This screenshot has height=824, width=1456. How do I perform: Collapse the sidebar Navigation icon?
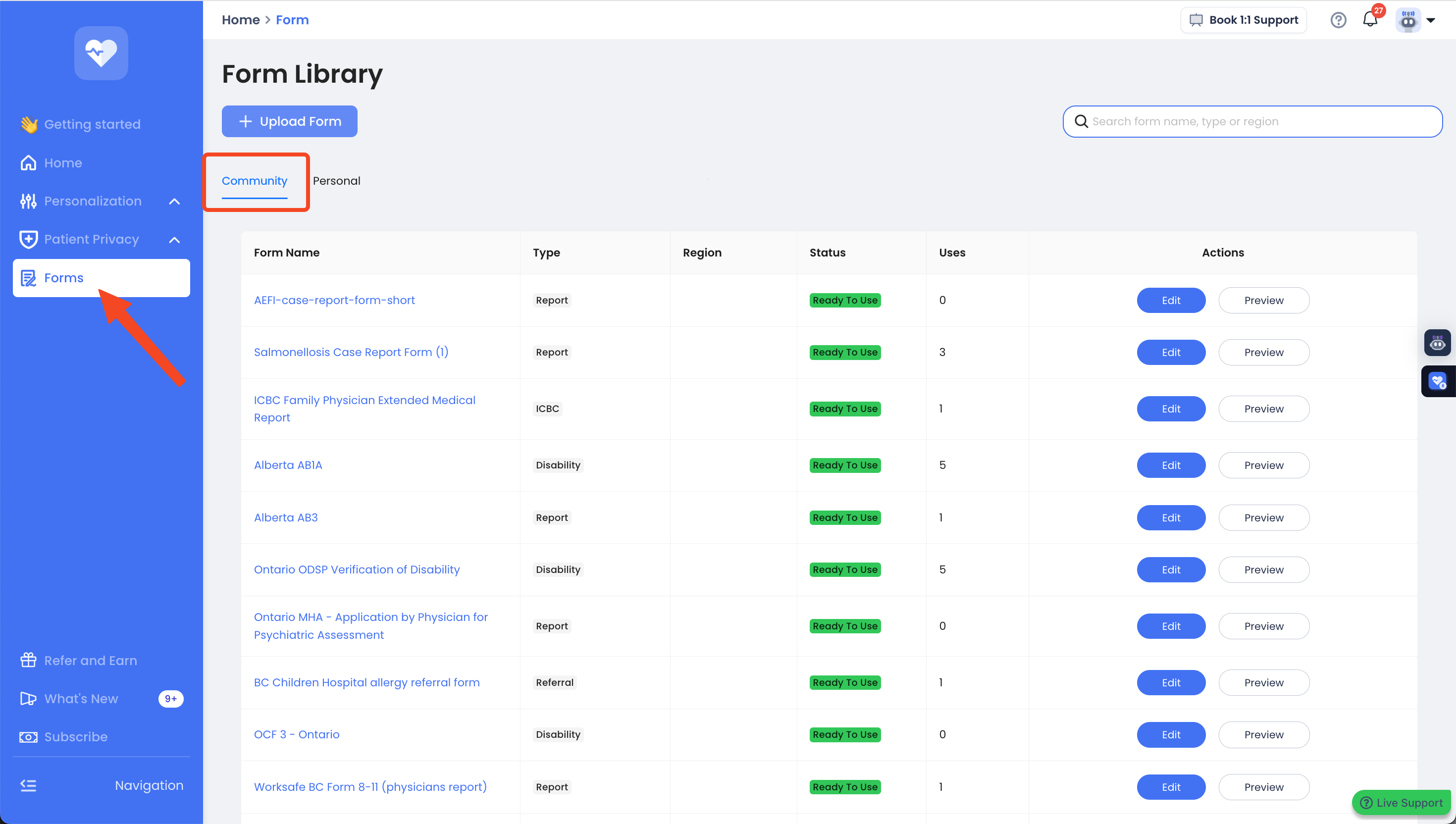coord(28,785)
